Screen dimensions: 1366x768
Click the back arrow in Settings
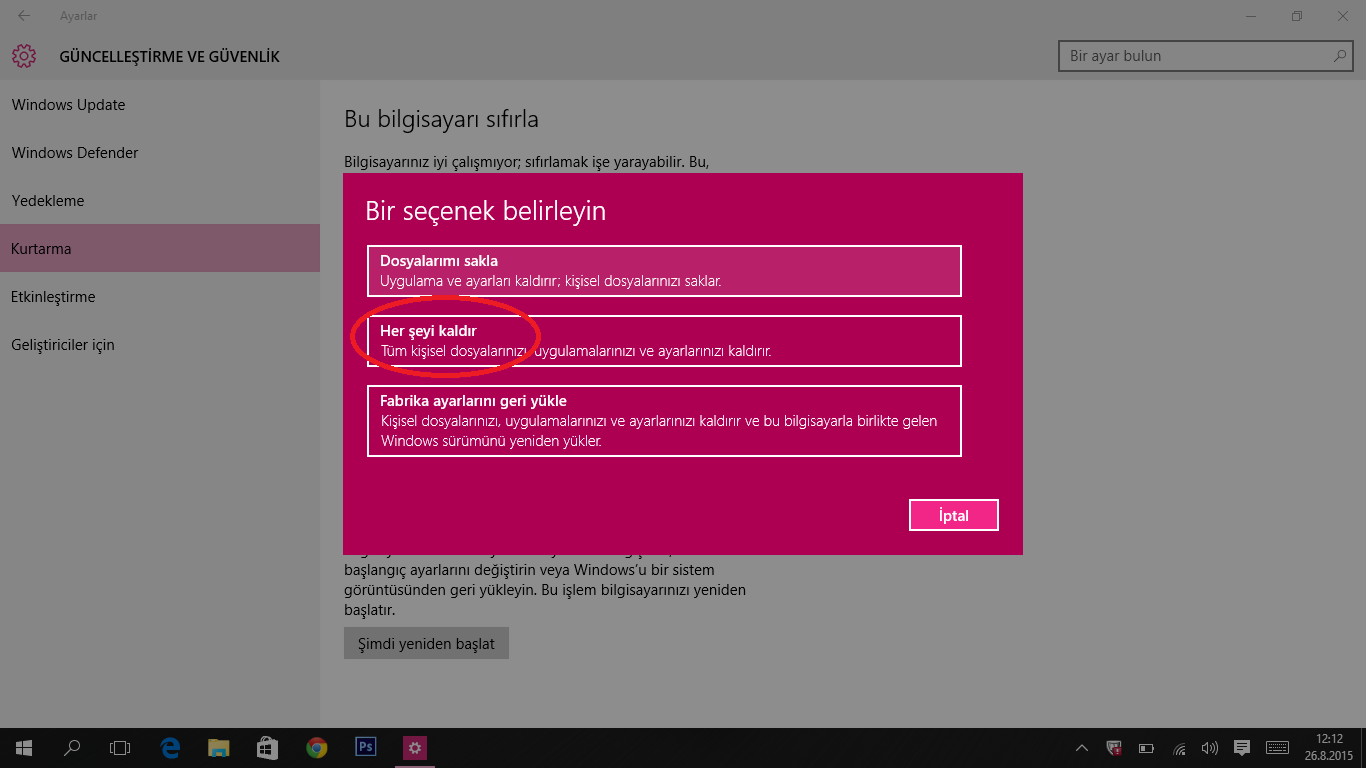[22, 15]
